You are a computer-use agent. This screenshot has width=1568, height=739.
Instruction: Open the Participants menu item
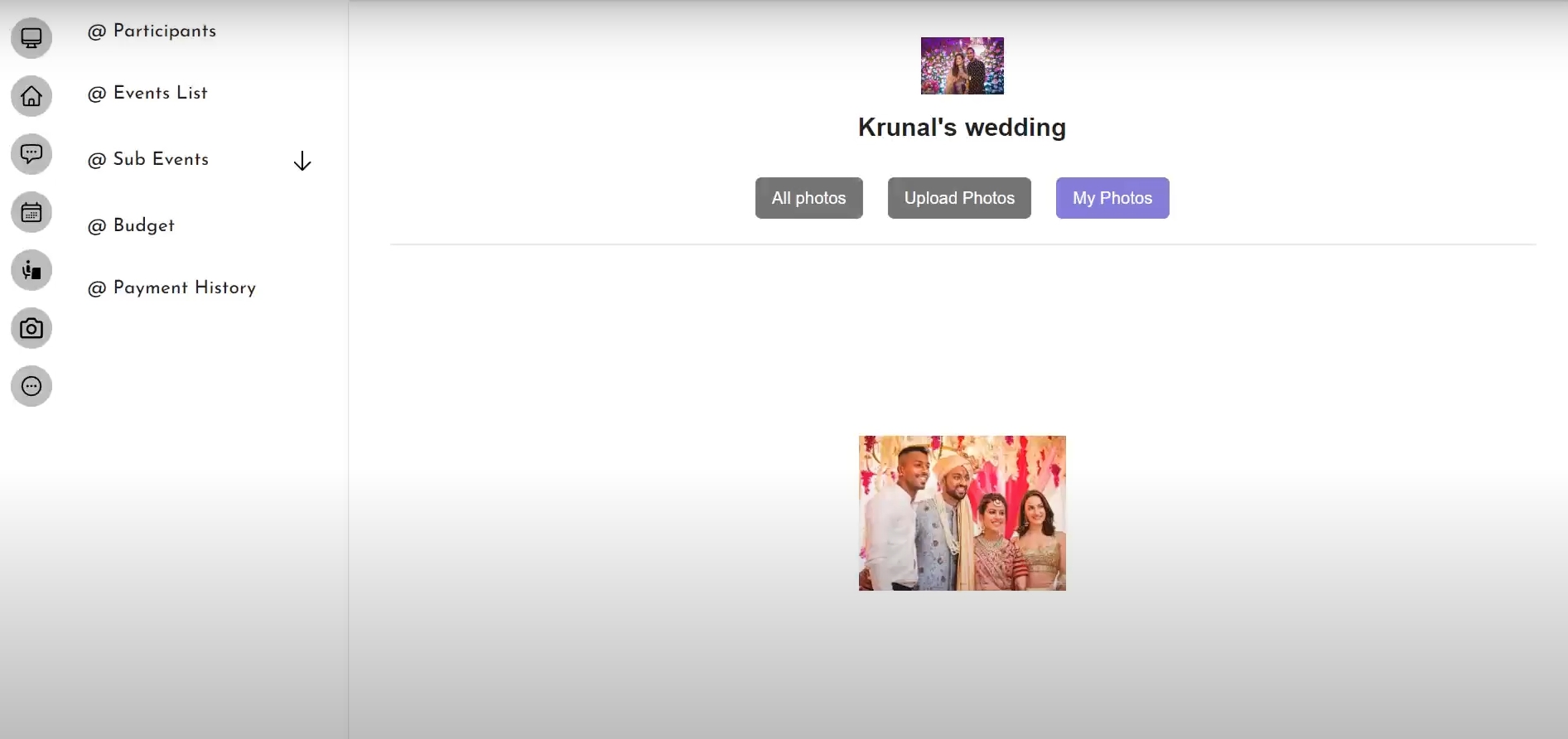pos(152,31)
